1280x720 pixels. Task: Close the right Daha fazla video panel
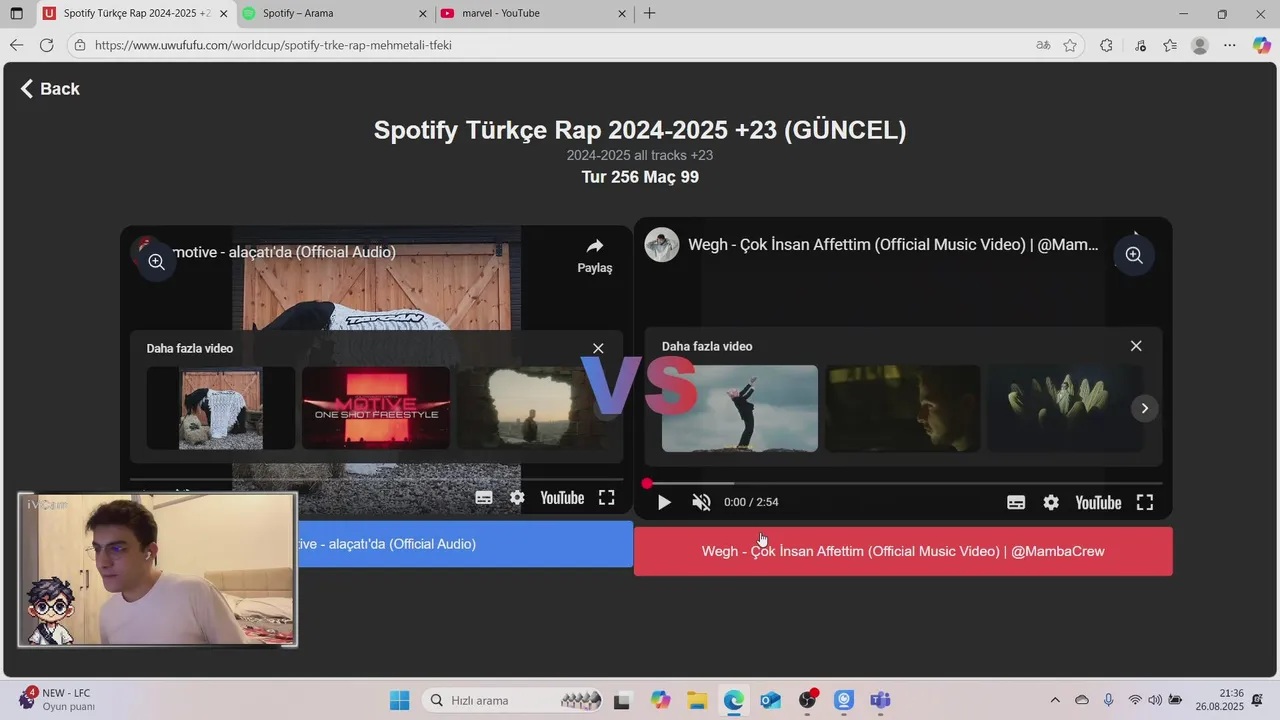[1136, 346]
